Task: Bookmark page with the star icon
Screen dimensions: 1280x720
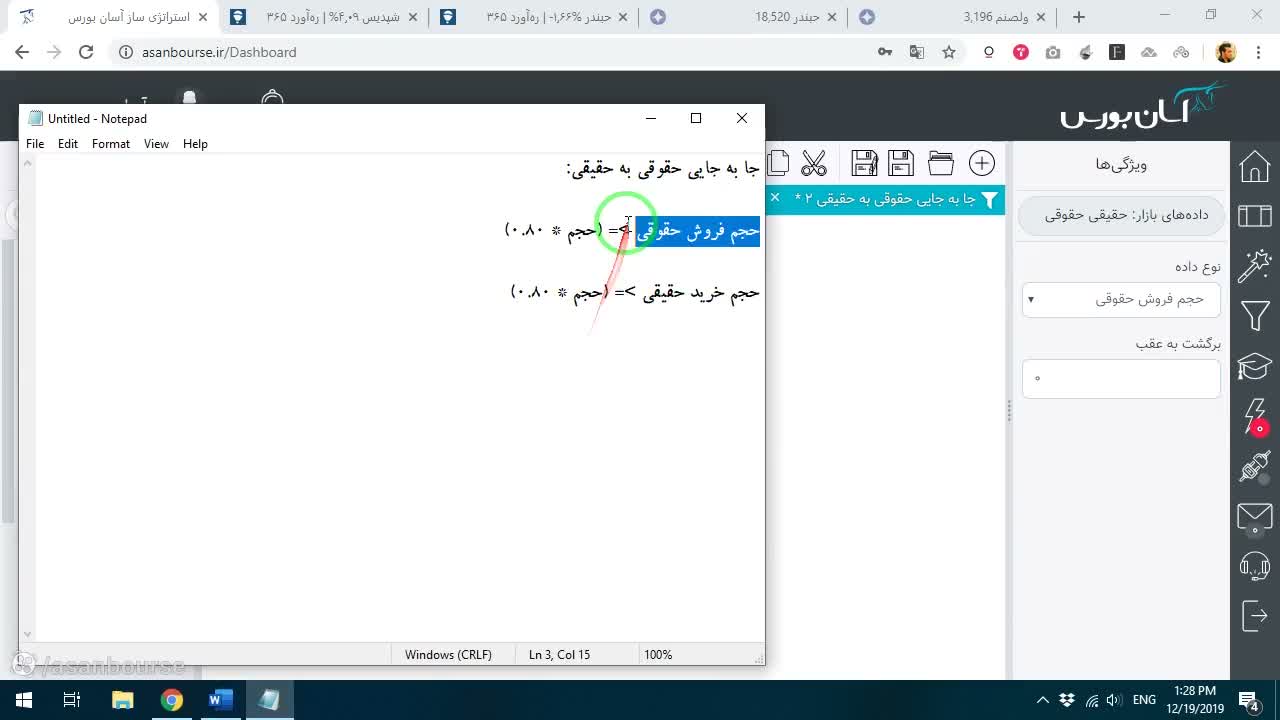Action: coord(949,52)
